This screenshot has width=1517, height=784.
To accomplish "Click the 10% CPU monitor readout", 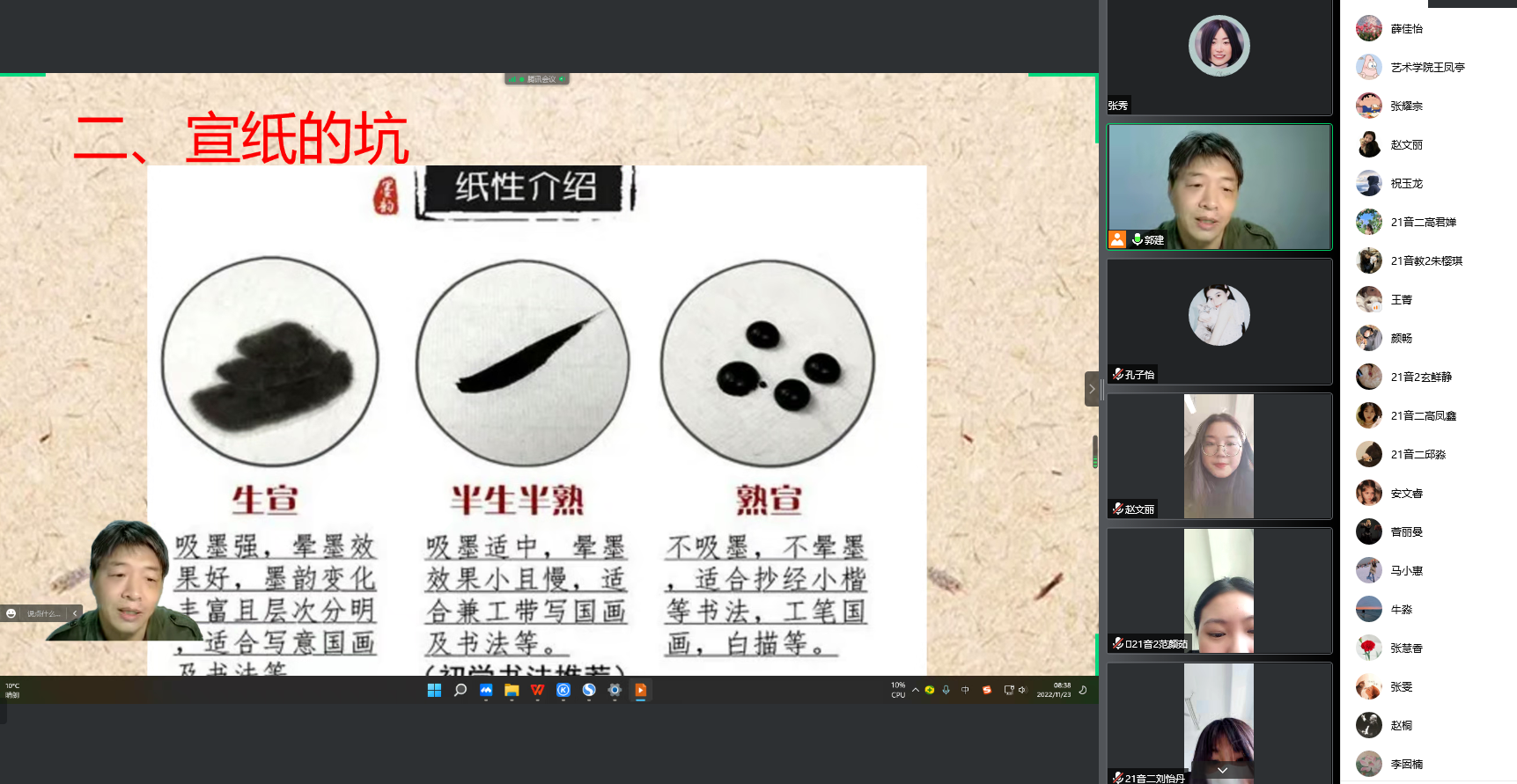I will coord(898,690).
